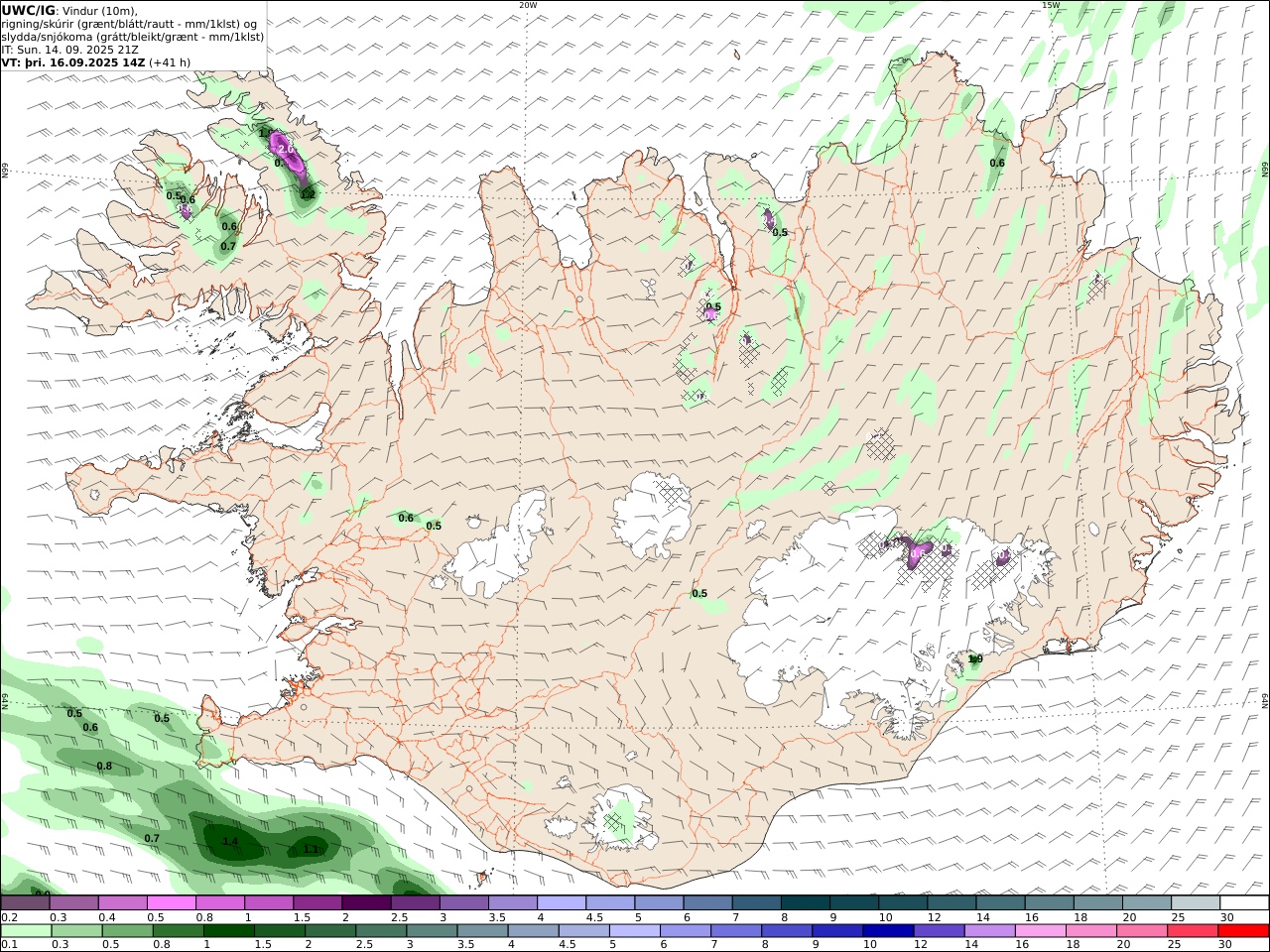Click the dark teal 8–9 upper legend swatch
Screen dimensions: 1270x952
click(806, 903)
